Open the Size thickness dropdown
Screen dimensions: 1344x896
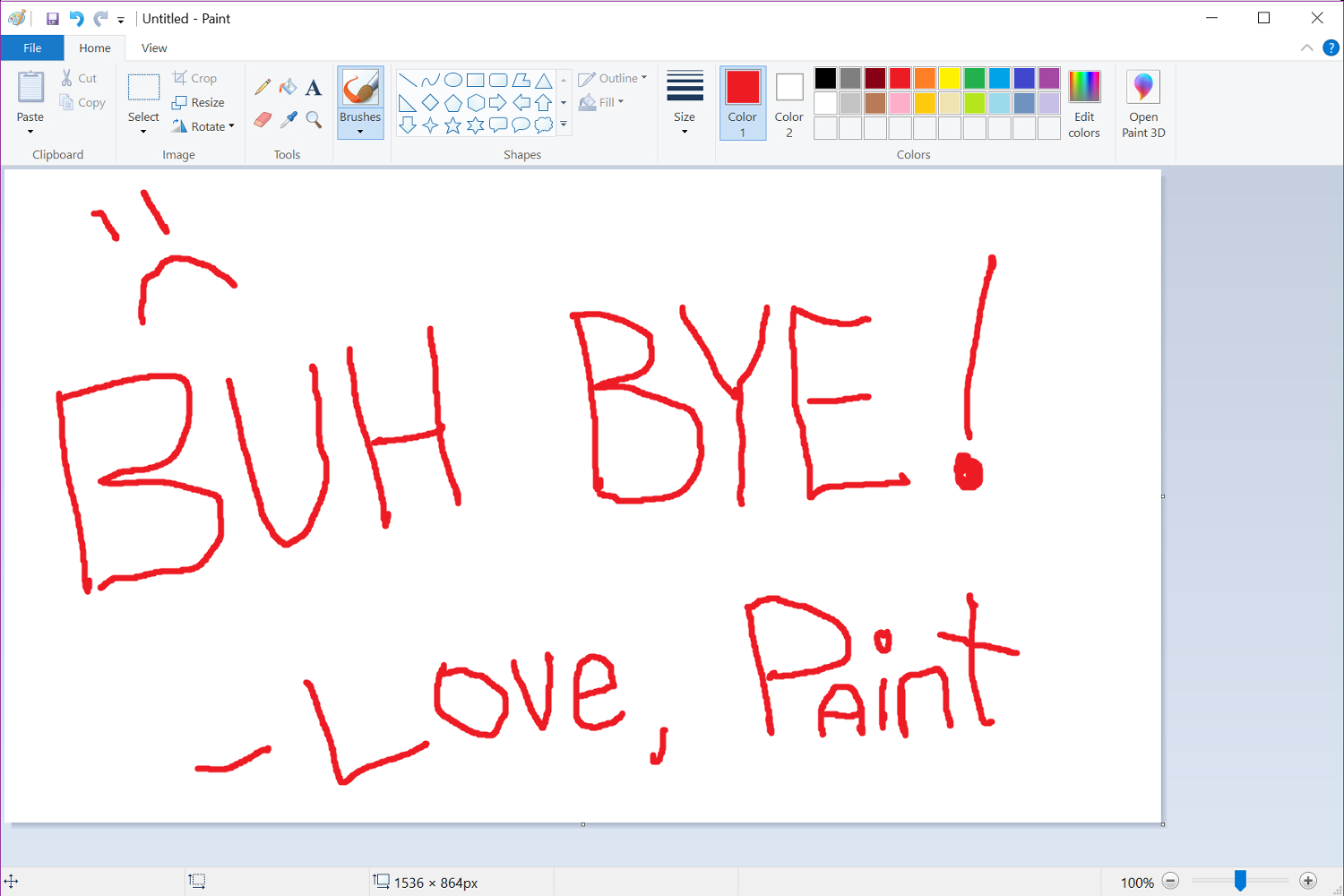685,103
